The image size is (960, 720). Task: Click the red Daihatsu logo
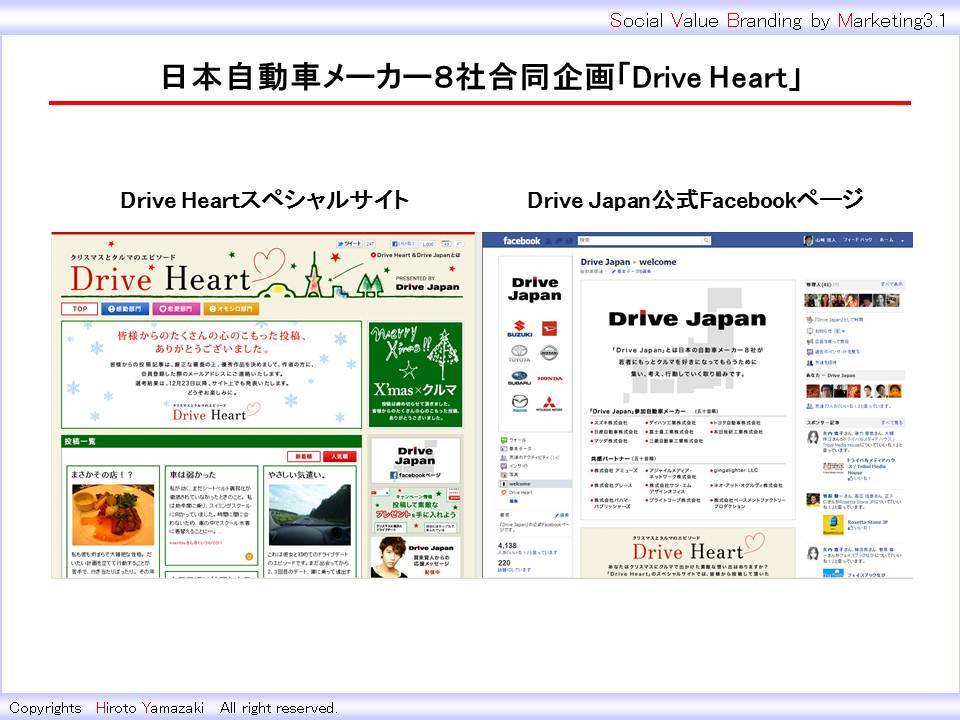click(x=549, y=329)
